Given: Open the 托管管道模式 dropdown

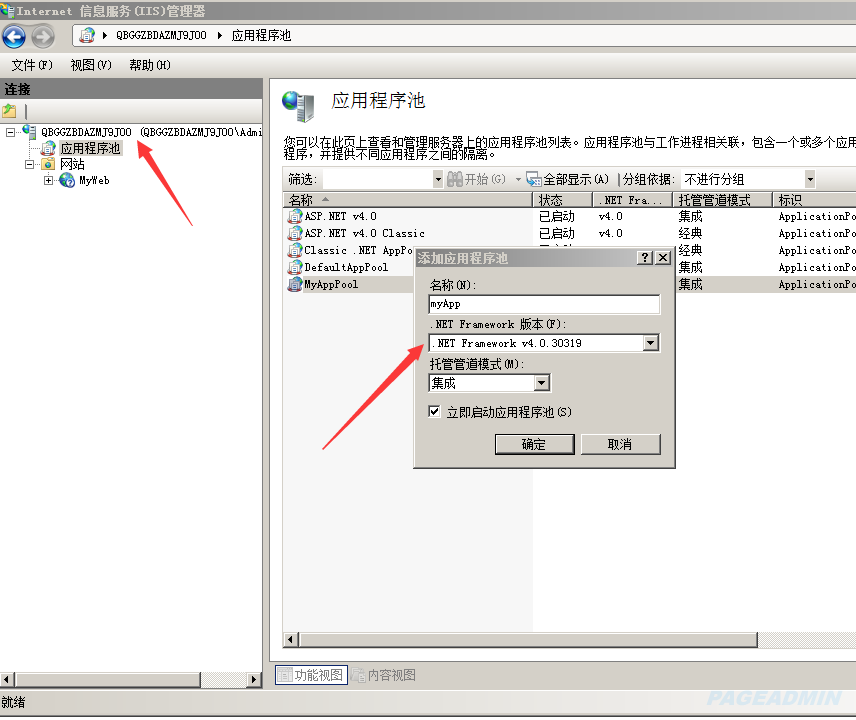Looking at the screenshot, I should 541,383.
